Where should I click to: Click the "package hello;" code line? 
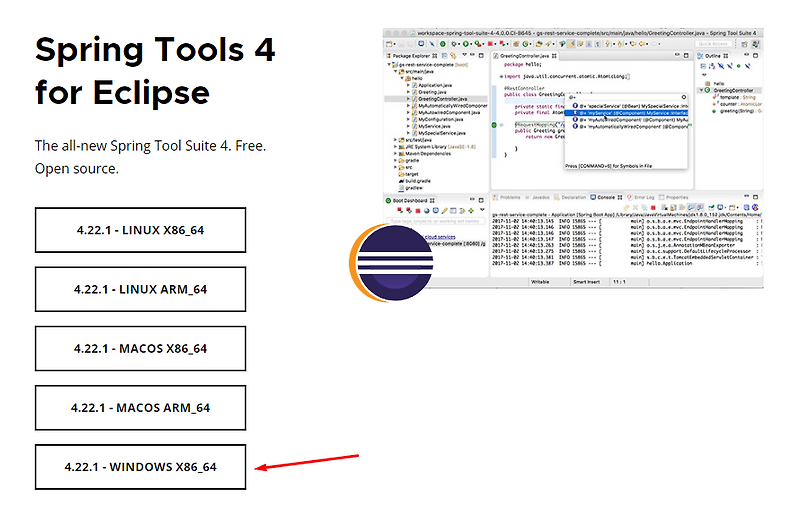[x=522, y=65]
